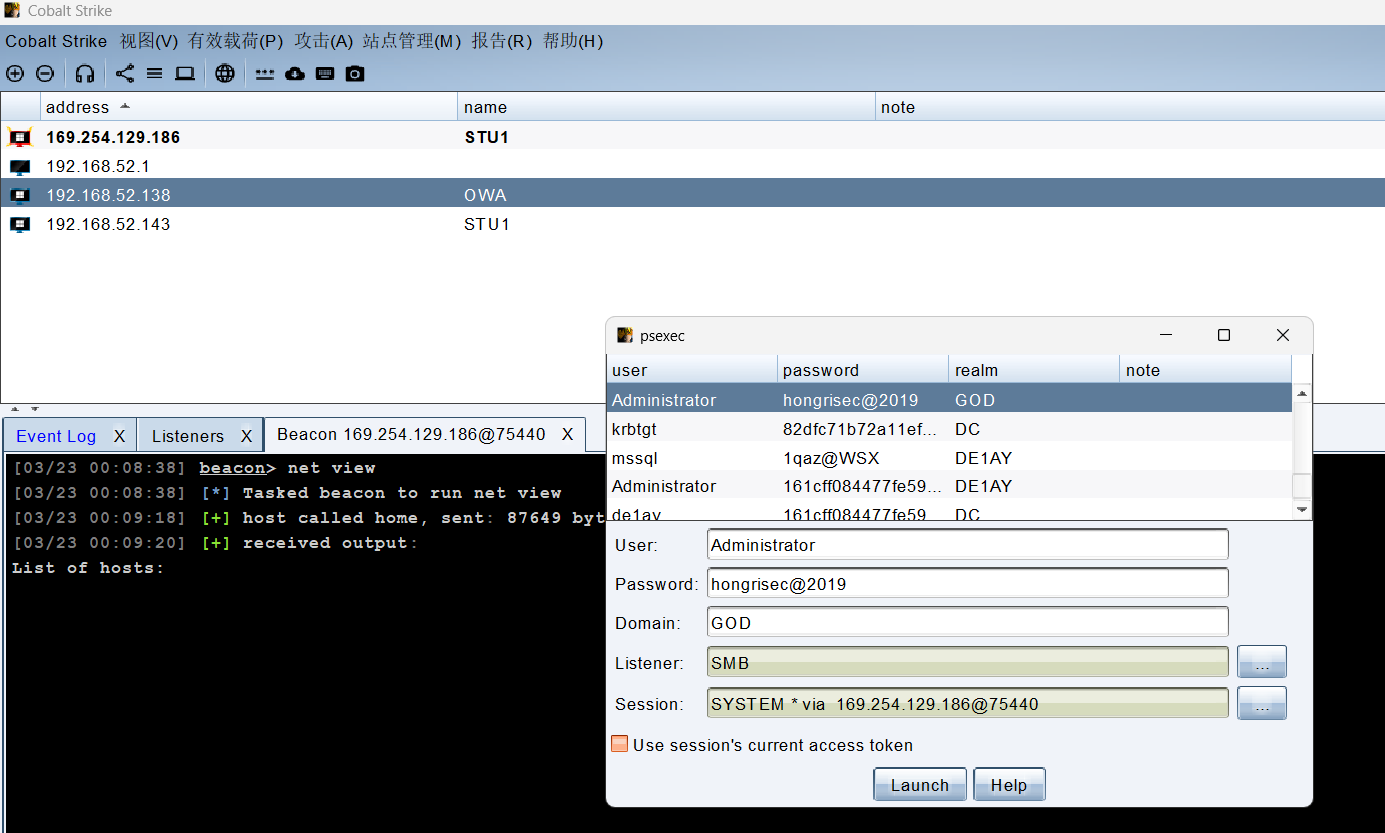The height and width of the screenshot is (833, 1385).
Task: Open Listener chooser with its '...' button
Action: (1262, 662)
